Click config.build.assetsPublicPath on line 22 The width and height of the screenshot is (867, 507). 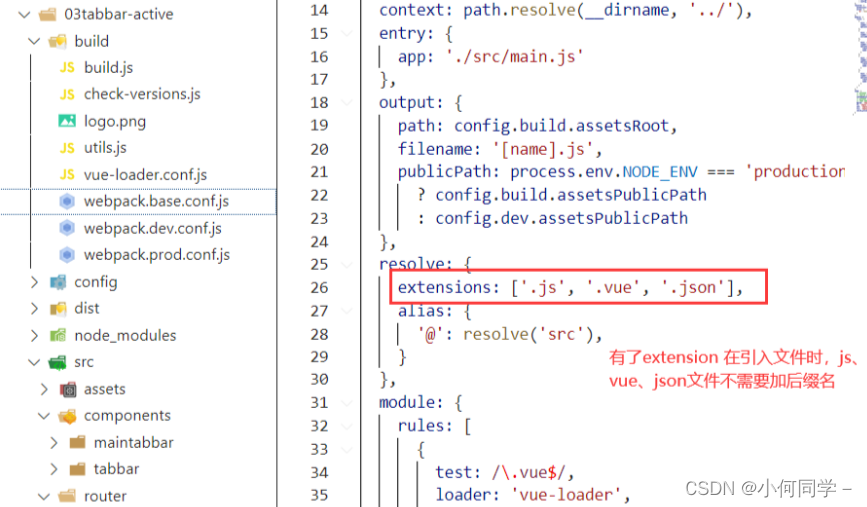(x=571, y=195)
